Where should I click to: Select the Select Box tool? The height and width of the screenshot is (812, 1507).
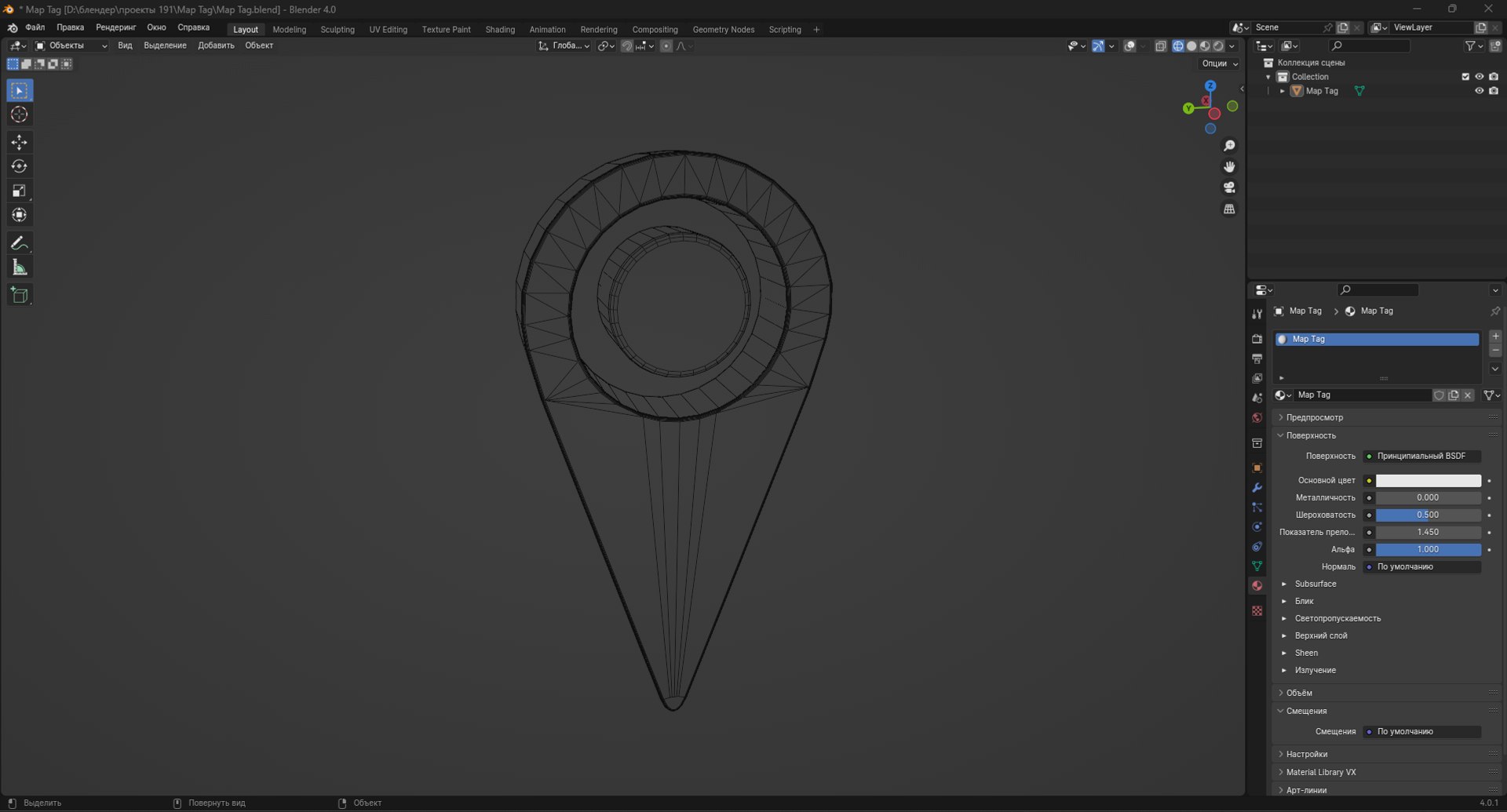(x=20, y=91)
